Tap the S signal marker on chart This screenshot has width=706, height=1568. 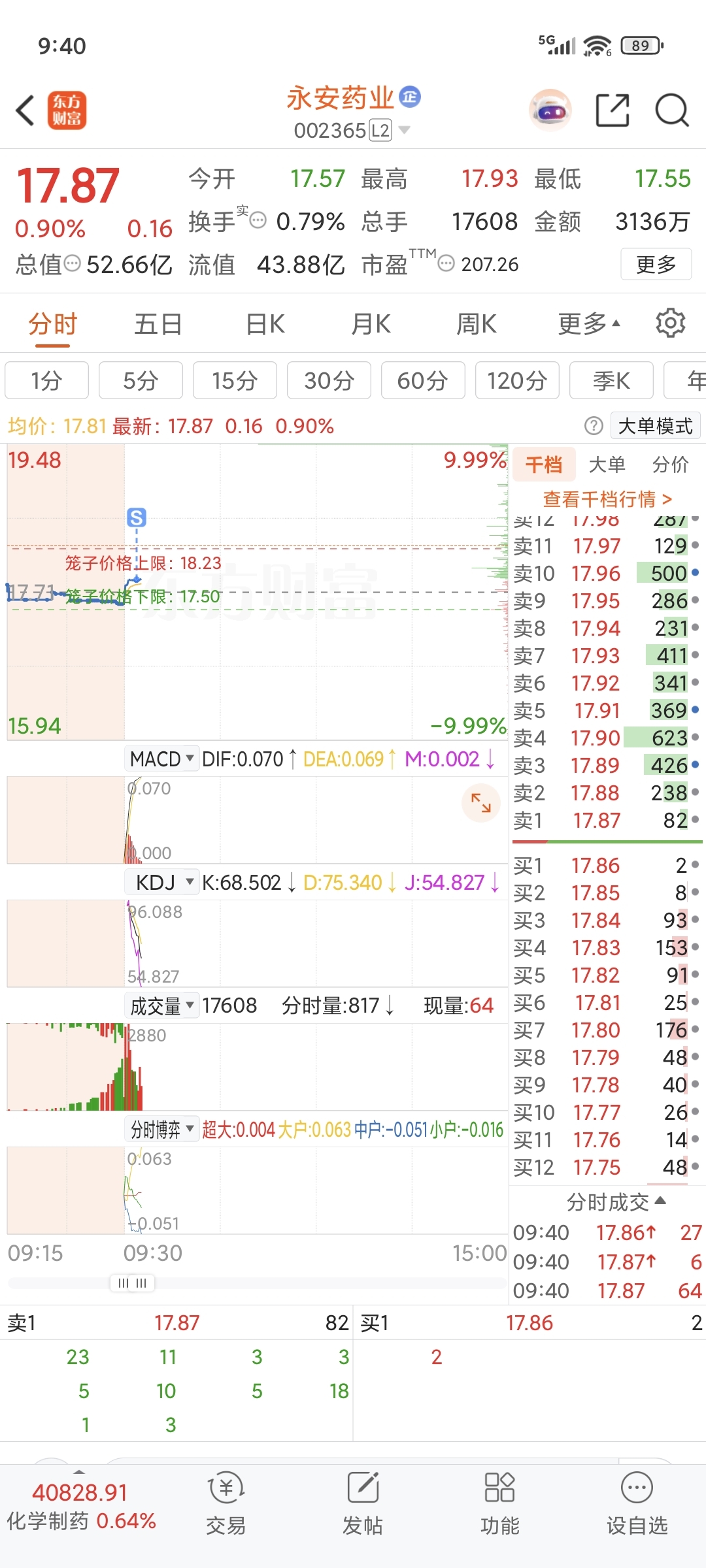[x=136, y=517]
